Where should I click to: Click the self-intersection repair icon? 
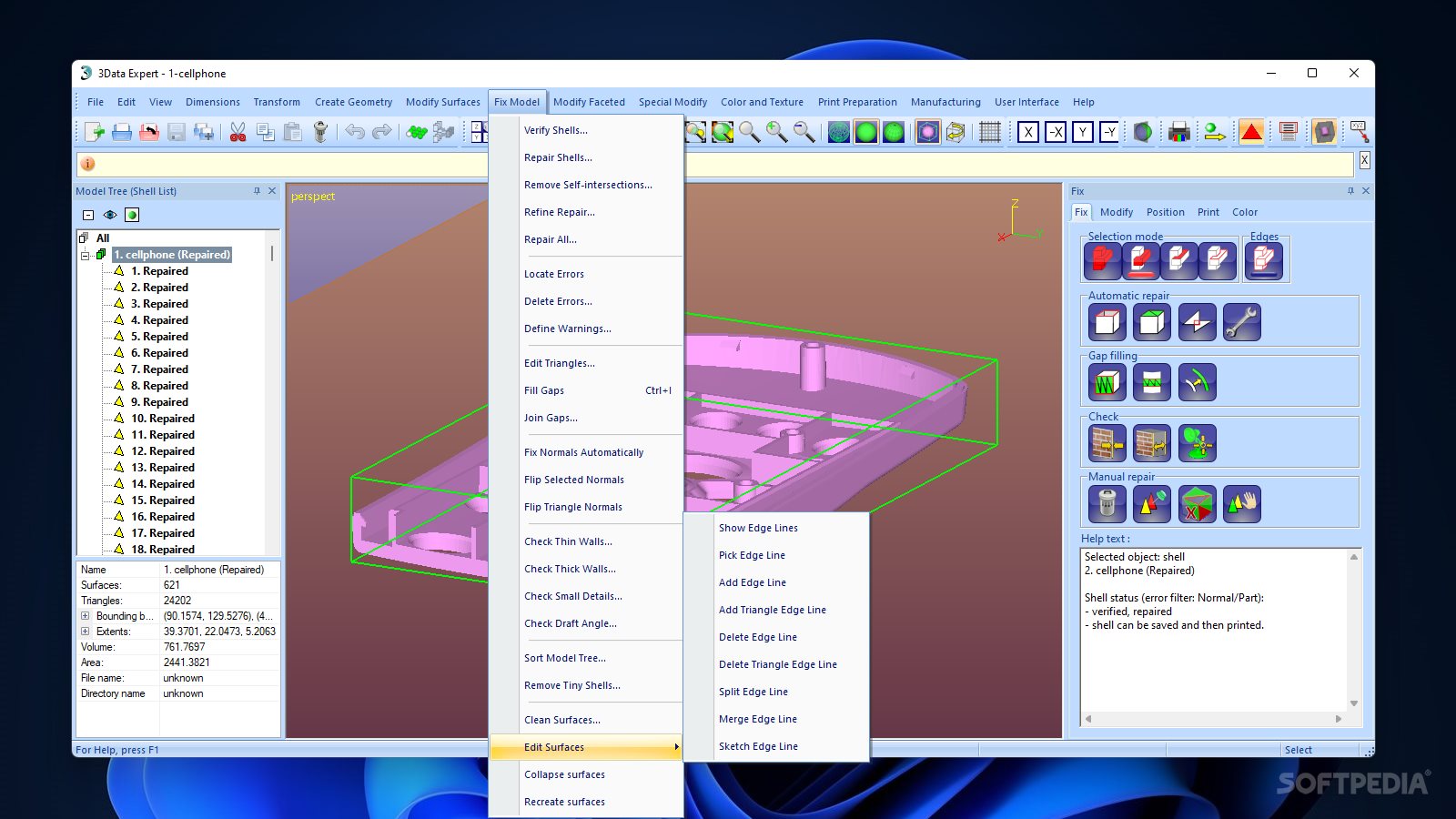(1197, 322)
